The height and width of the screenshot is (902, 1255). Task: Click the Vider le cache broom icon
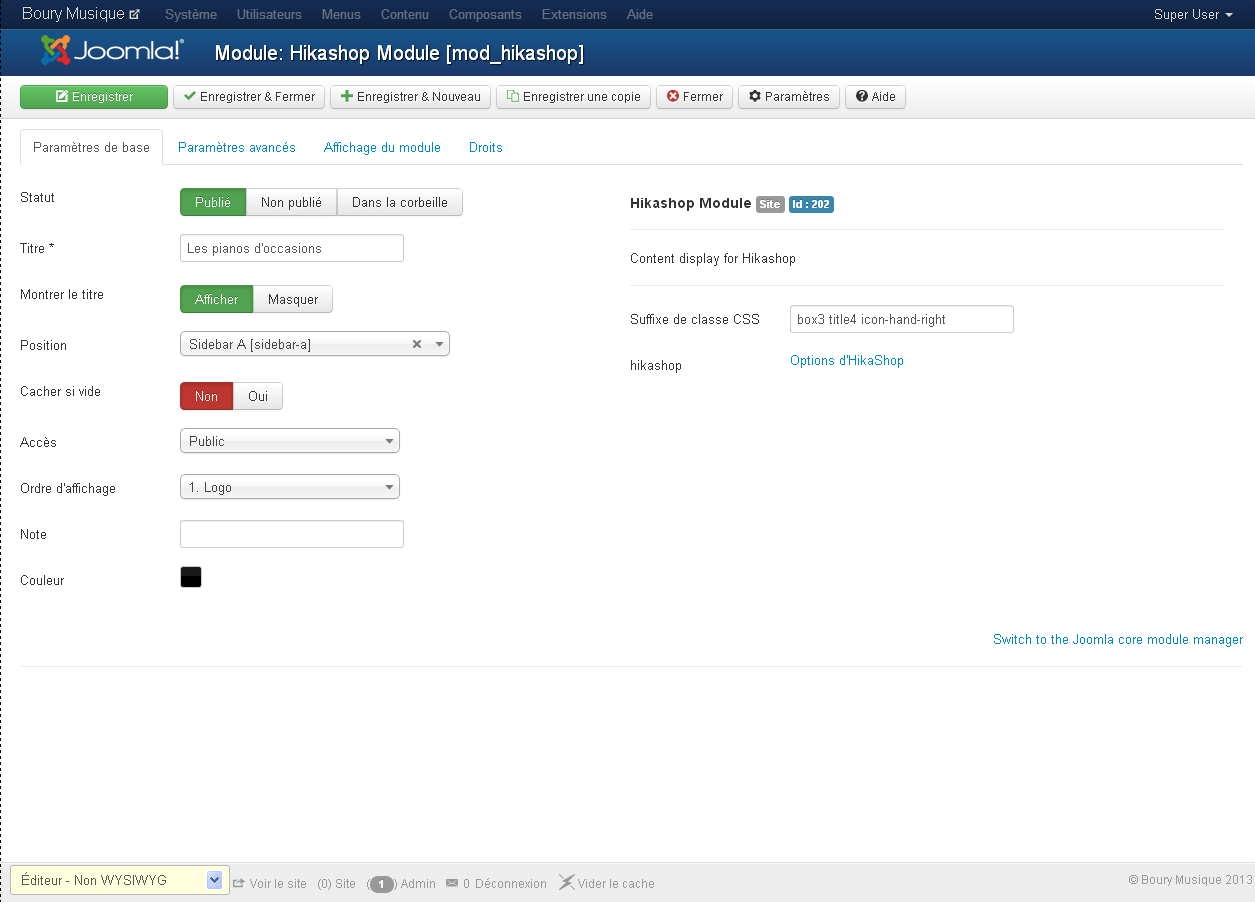(566, 882)
